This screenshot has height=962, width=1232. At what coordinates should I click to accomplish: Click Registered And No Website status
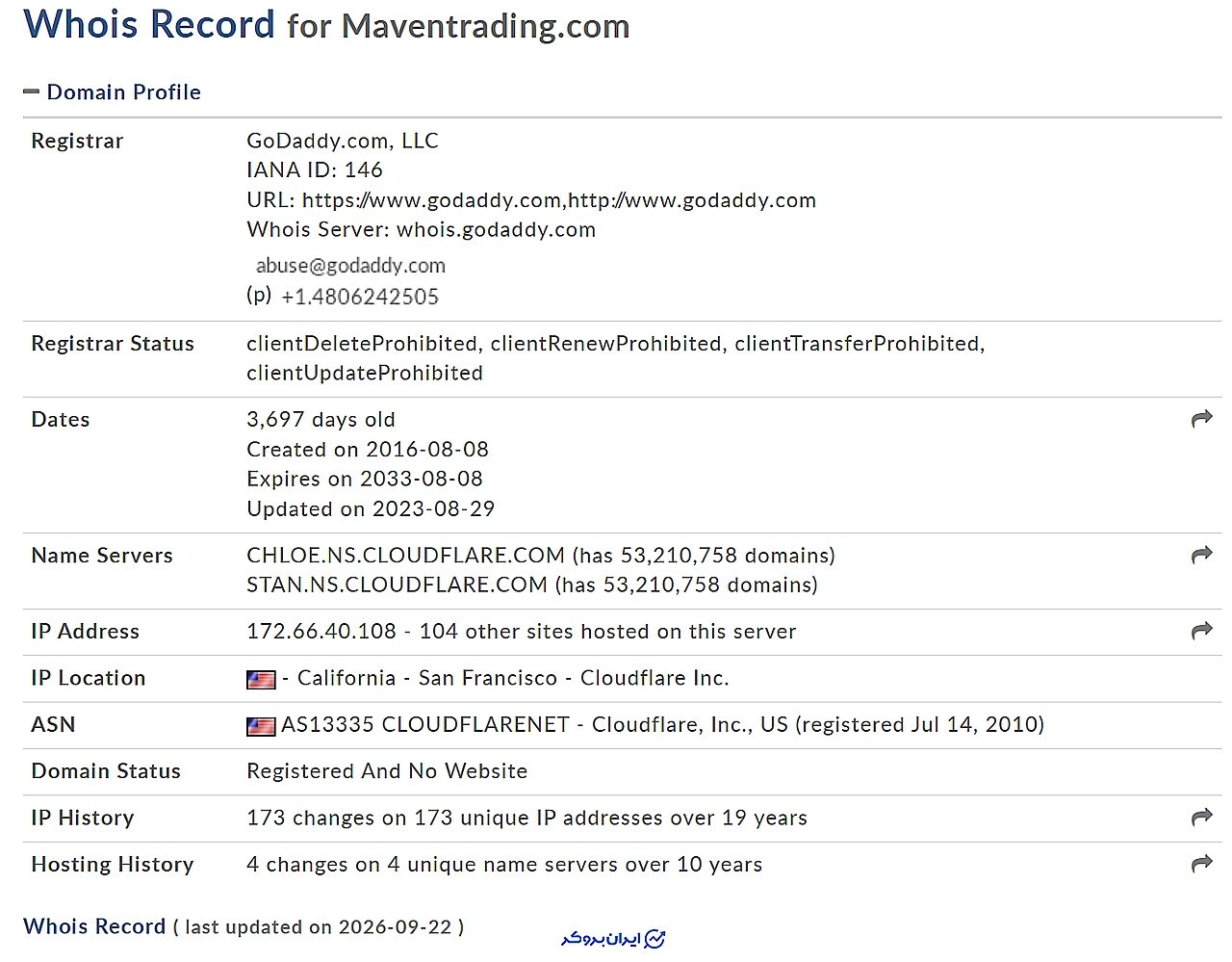[387, 771]
